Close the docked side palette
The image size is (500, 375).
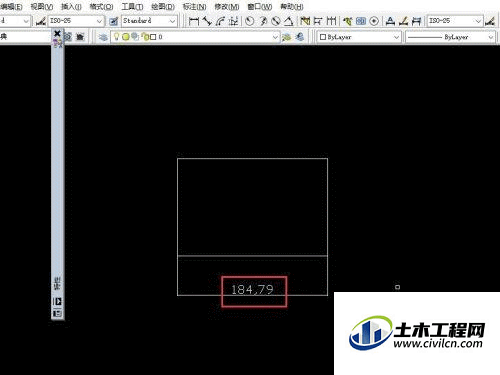tap(57, 33)
